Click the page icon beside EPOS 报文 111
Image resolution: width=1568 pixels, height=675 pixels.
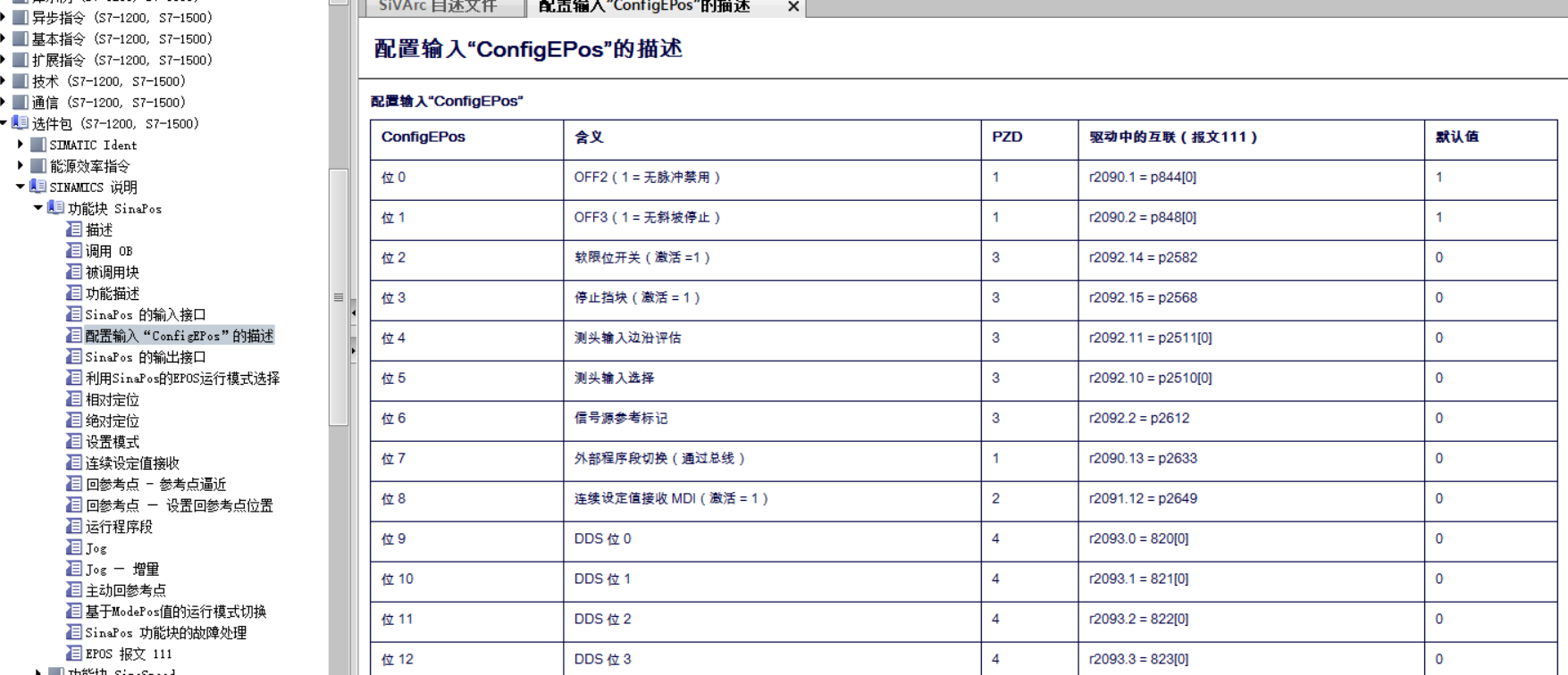tap(74, 654)
